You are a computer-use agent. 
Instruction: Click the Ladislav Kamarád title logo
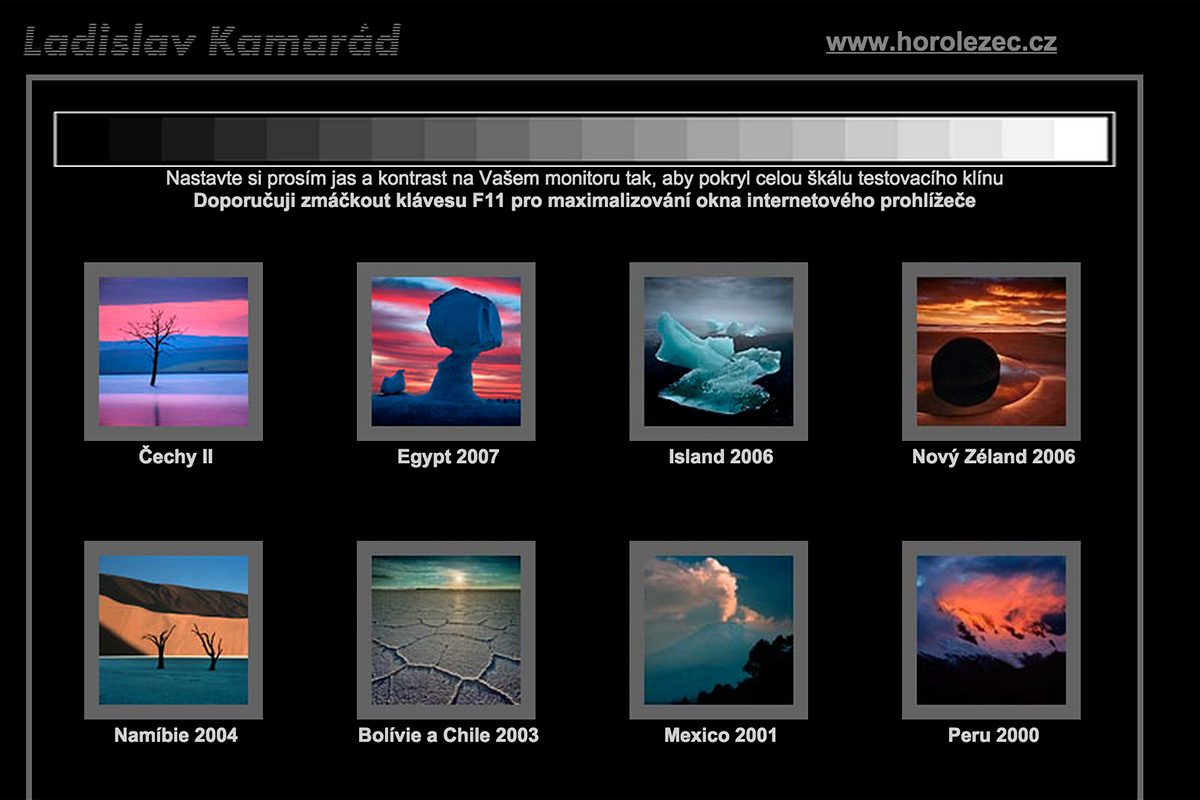pyautogui.click(x=212, y=42)
